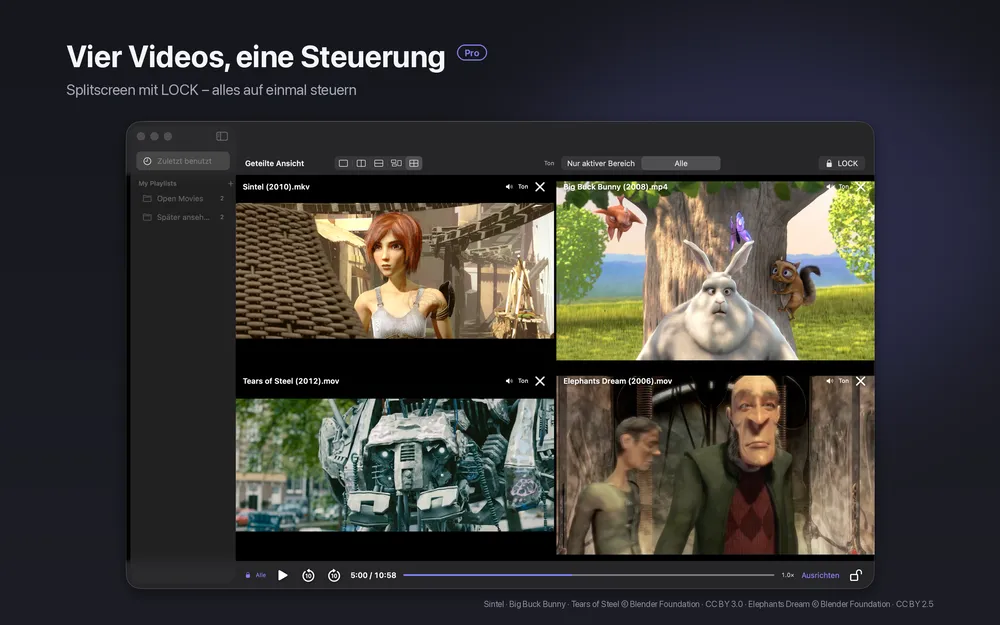The width and height of the screenshot is (1000, 625).
Task: Select stacked two-row layout icon
Action: [x=379, y=163]
